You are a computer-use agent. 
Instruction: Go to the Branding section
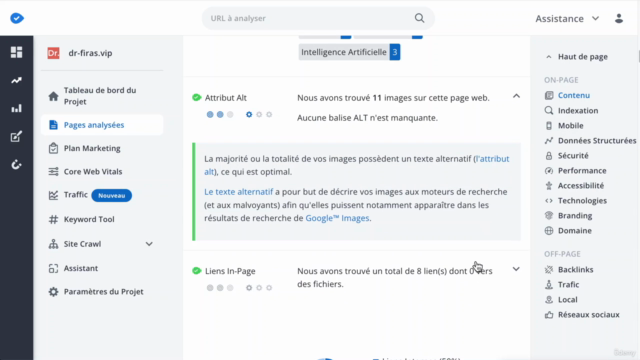pyautogui.click(x=575, y=216)
